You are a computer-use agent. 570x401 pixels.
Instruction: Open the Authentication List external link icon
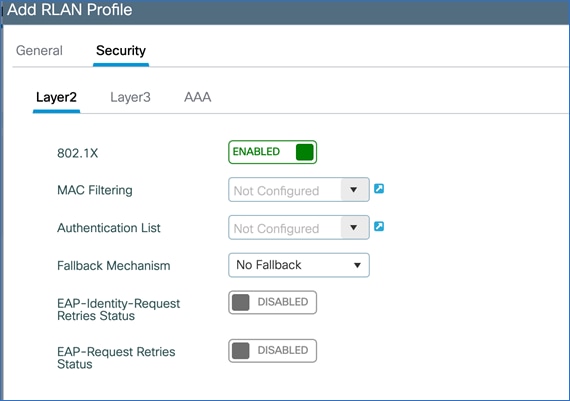click(x=379, y=226)
